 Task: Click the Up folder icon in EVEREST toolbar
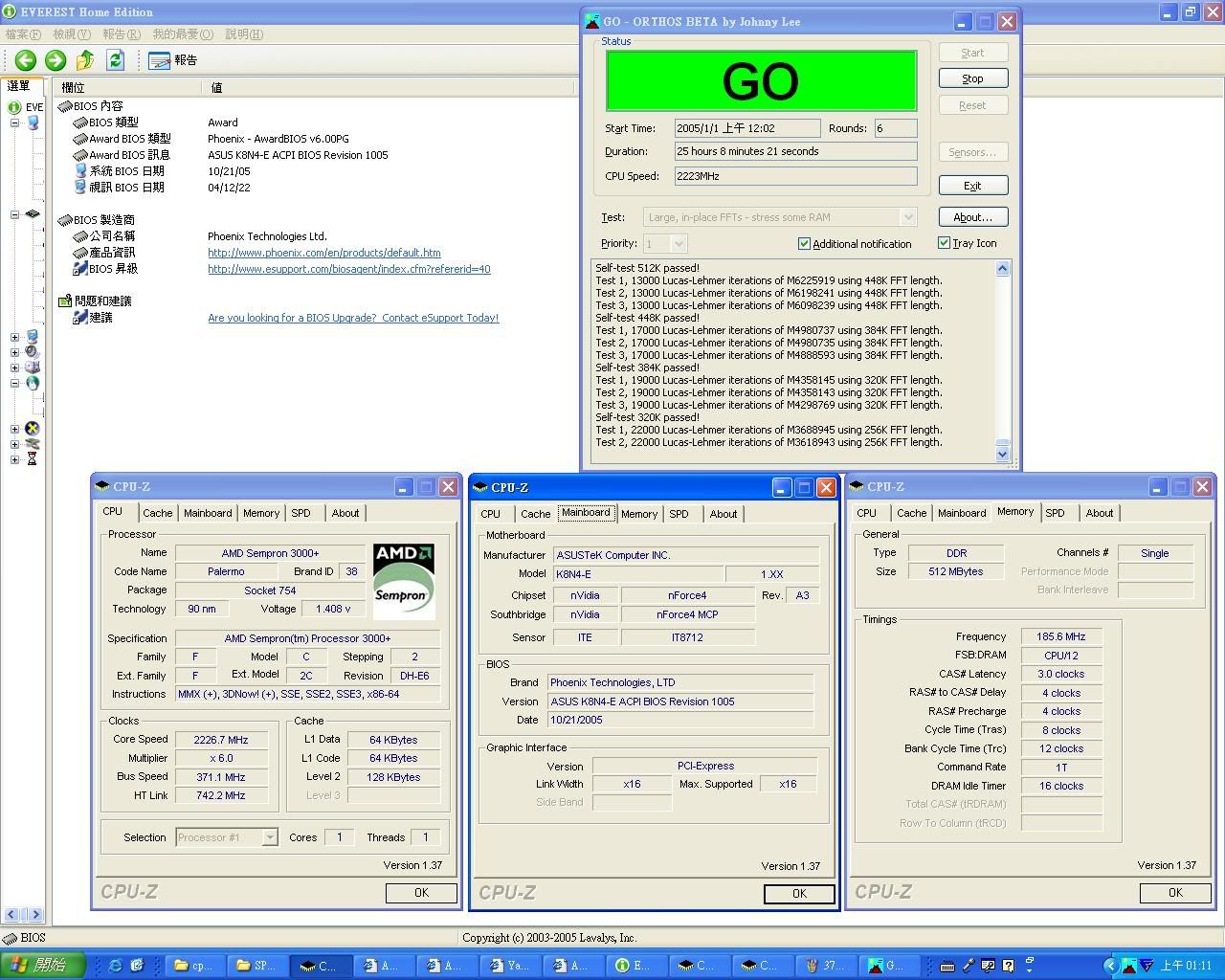85,60
